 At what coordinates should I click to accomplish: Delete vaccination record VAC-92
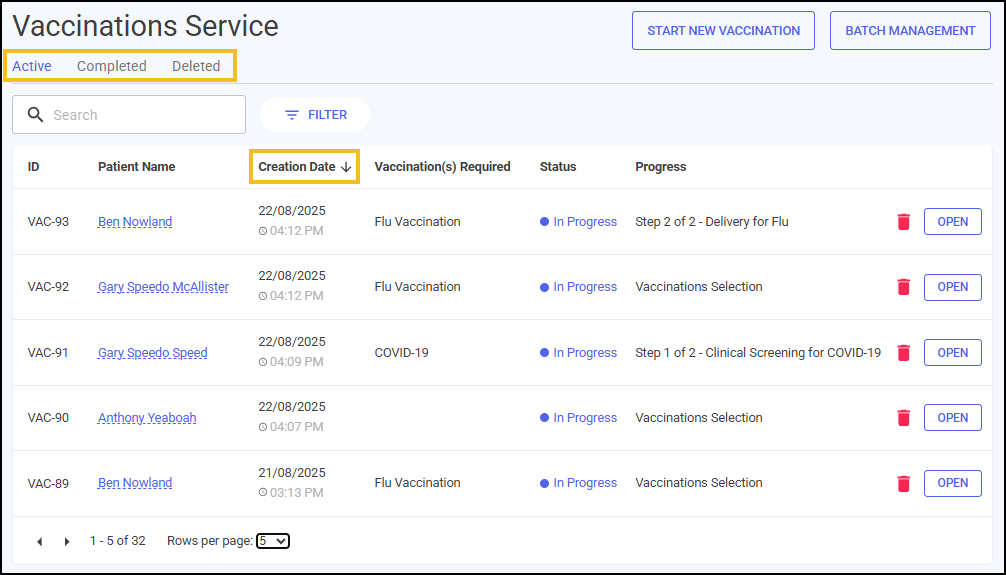[903, 287]
